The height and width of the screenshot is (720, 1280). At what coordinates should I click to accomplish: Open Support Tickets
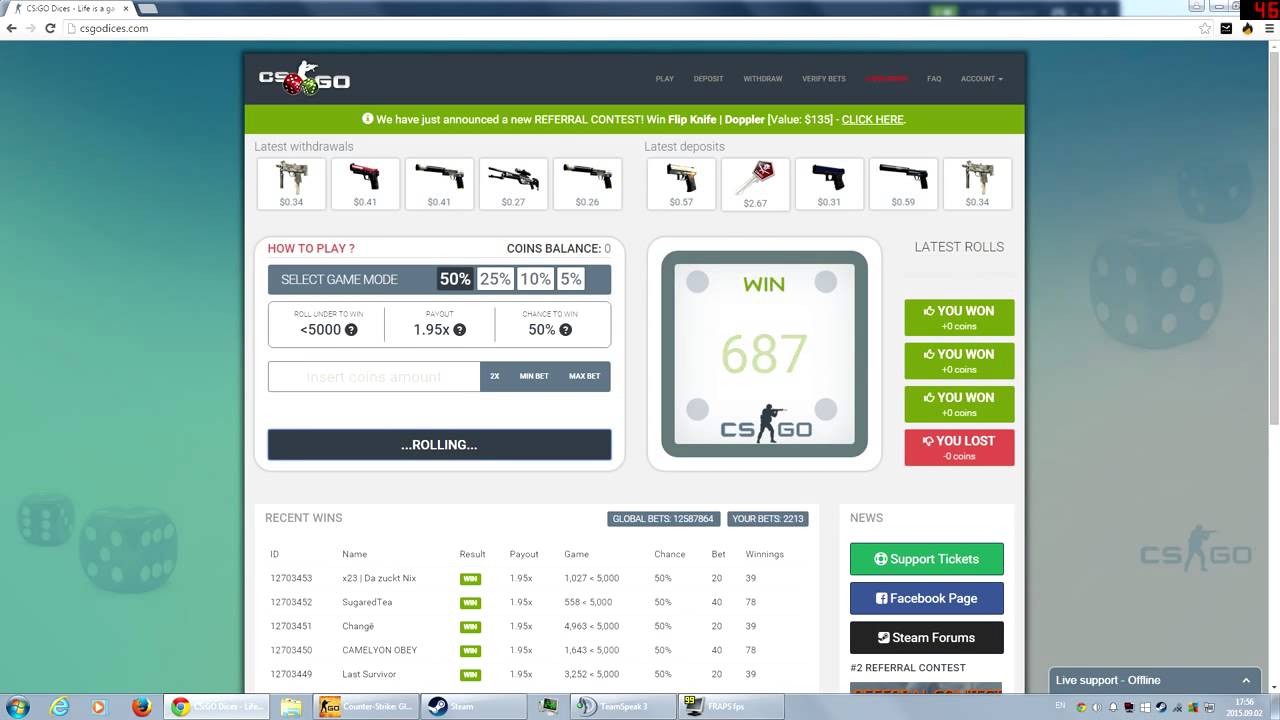(x=926, y=559)
